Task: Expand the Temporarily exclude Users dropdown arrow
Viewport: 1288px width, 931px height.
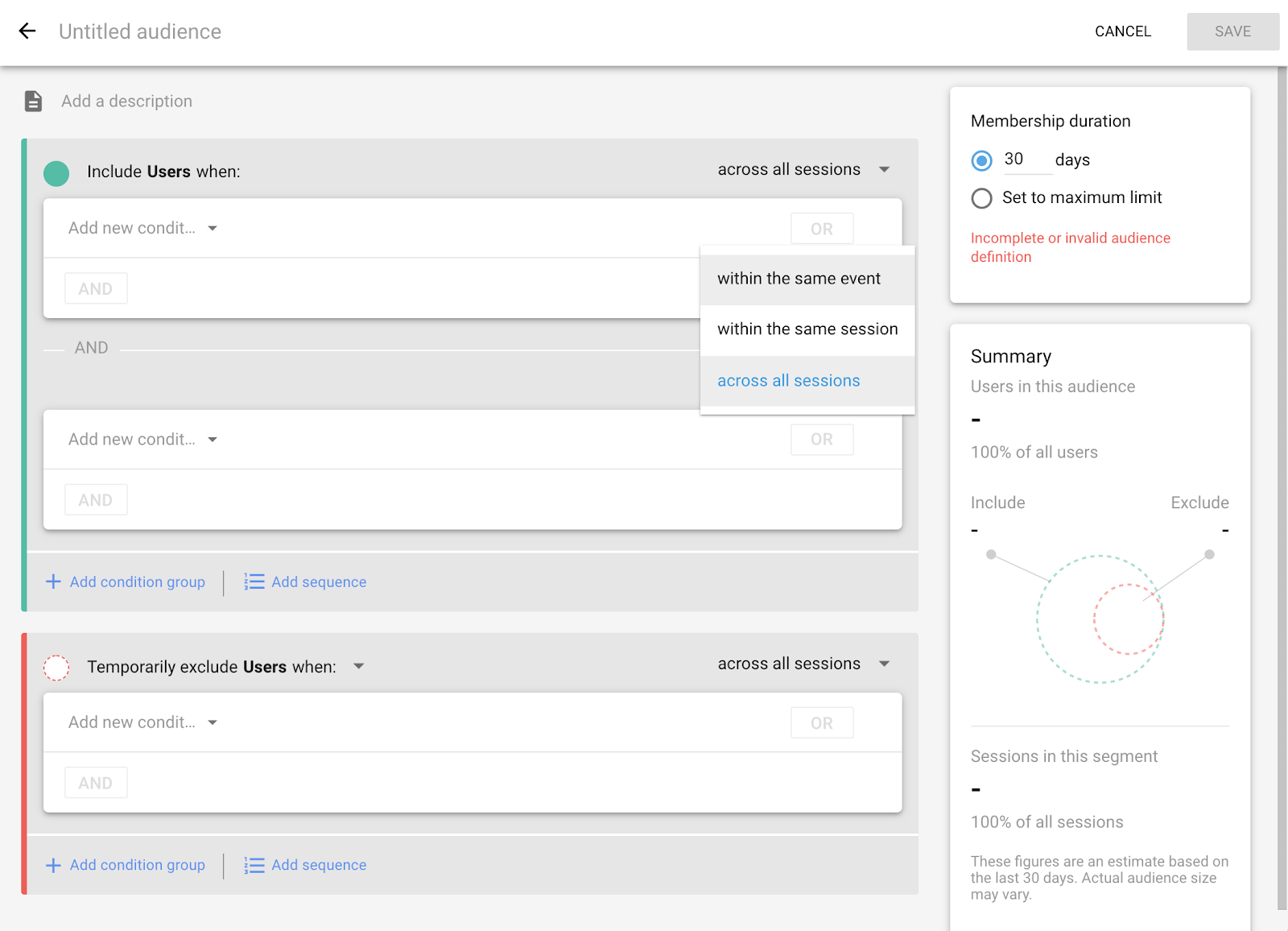Action: [359, 666]
